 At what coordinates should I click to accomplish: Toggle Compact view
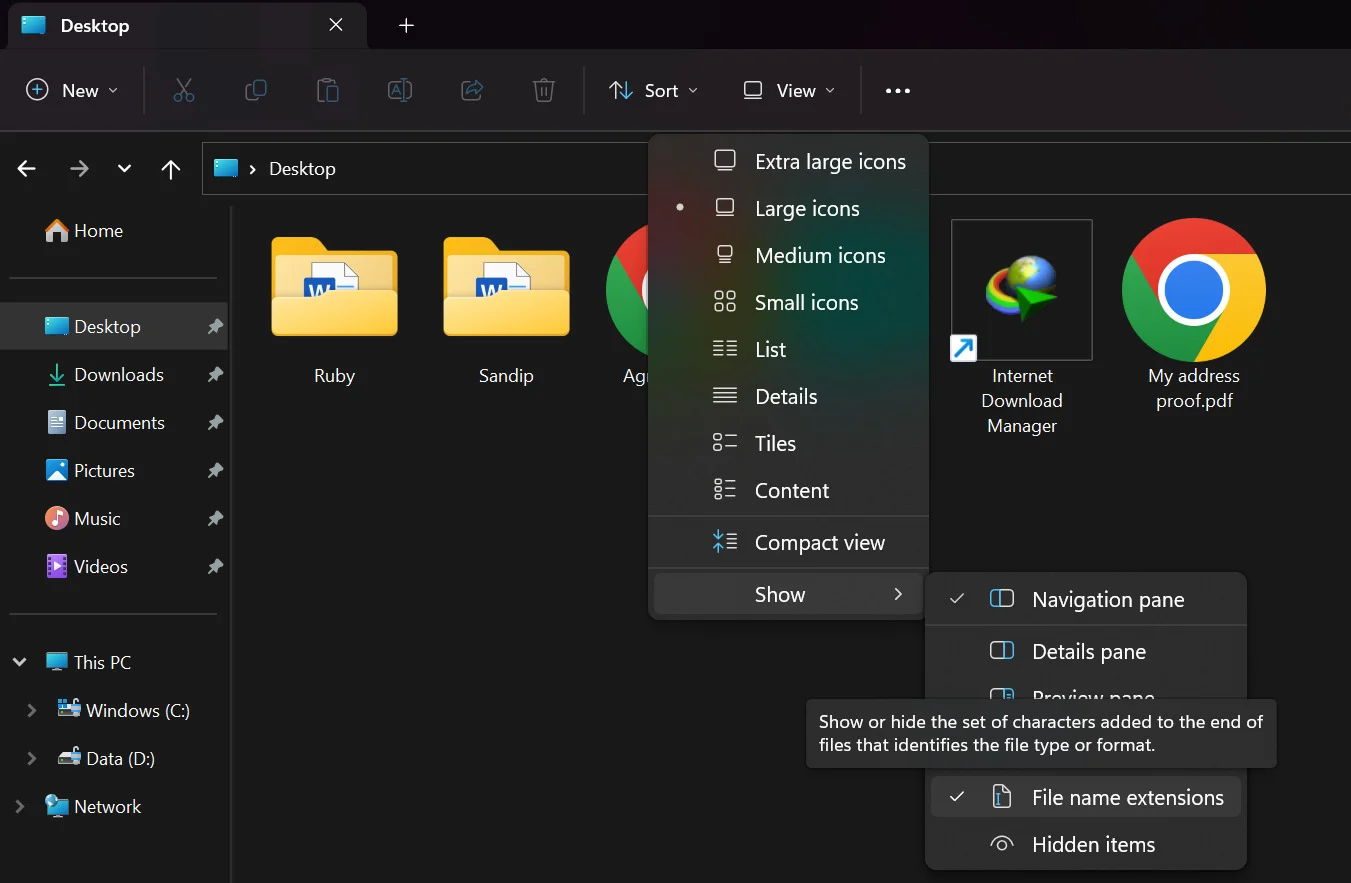[789, 543]
